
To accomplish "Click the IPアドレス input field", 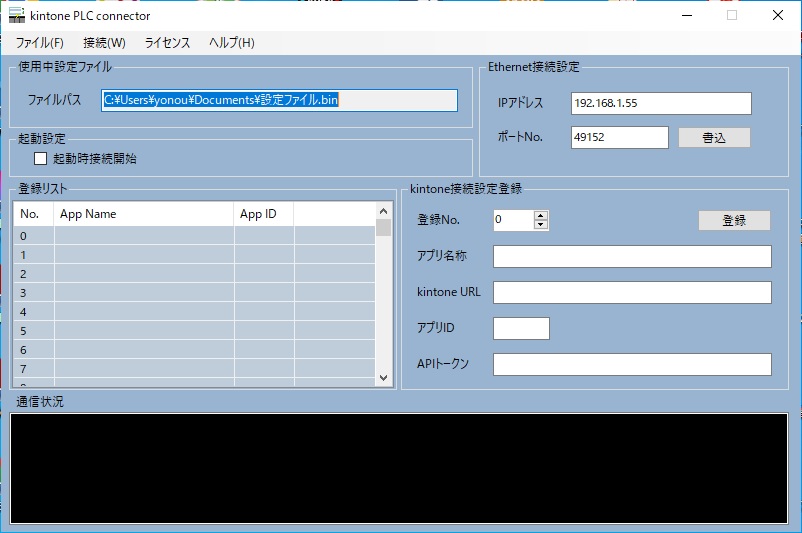I will click(660, 104).
